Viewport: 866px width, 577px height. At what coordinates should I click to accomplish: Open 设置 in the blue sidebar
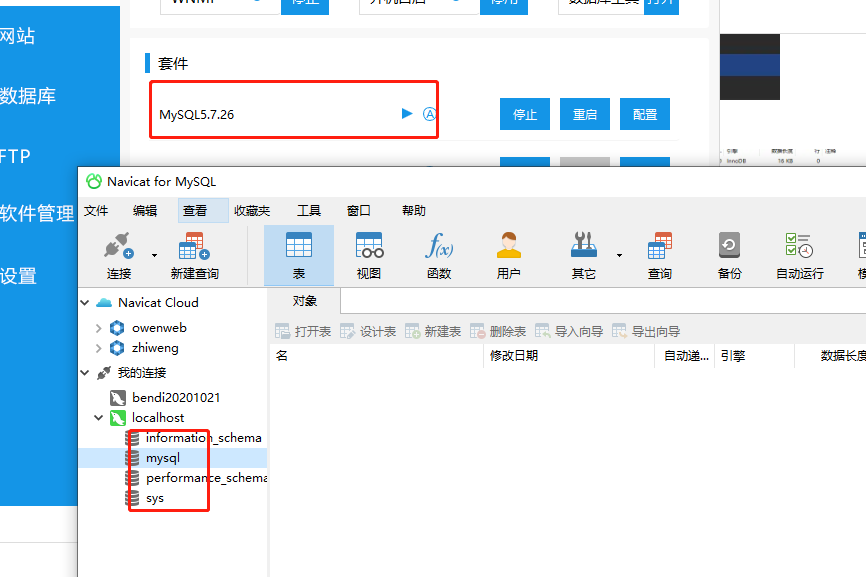tap(18, 276)
